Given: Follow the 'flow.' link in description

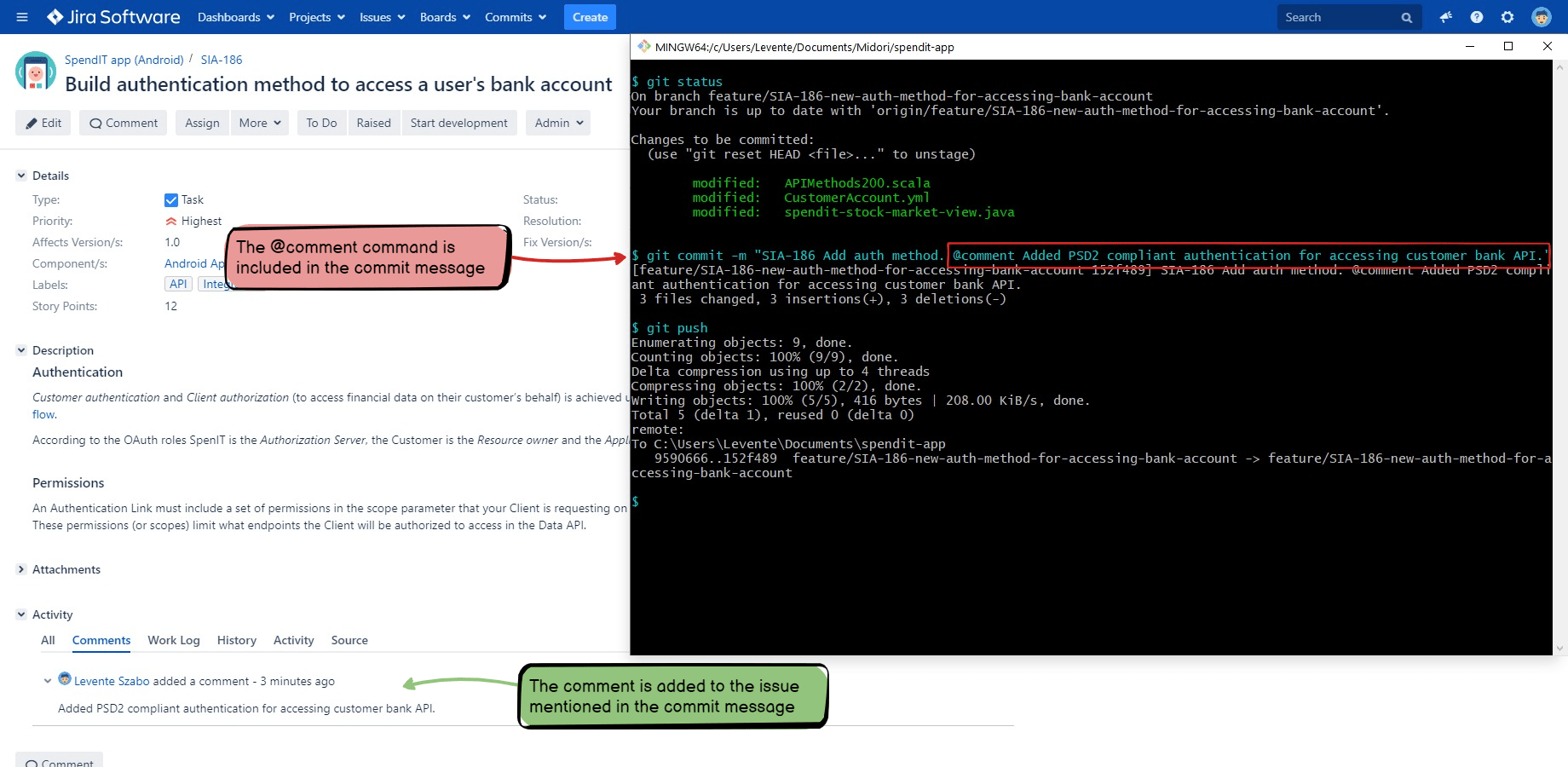Looking at the screenshot, I should (x=44, y=414).
